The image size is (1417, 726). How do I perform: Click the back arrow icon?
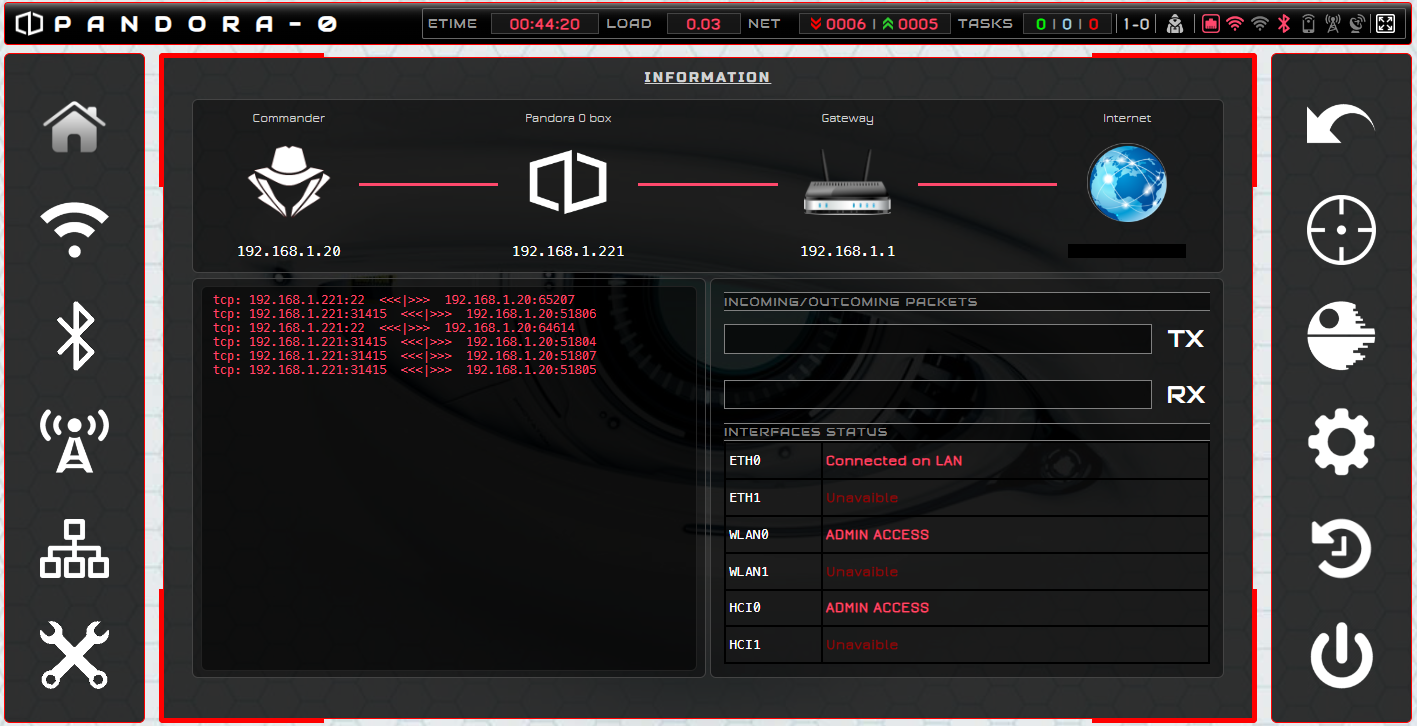[1340, 125]
